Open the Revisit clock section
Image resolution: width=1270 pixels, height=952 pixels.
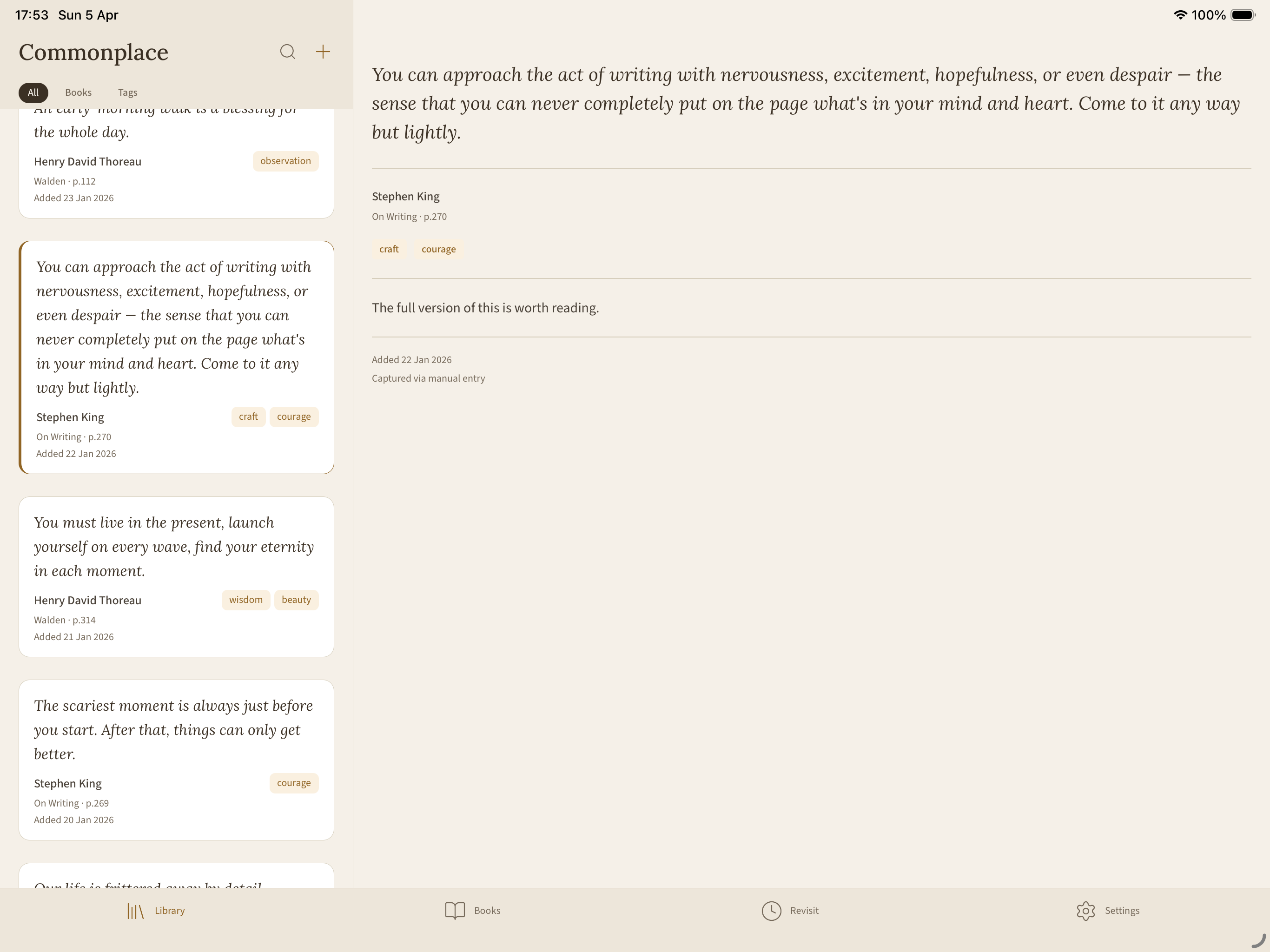pos(789,911)
